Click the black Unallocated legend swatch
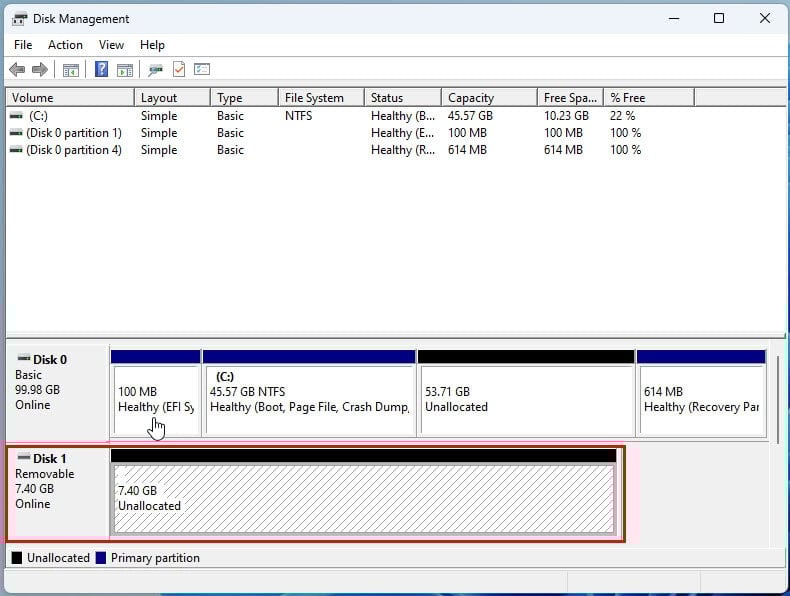 click(x=17, y=558)
